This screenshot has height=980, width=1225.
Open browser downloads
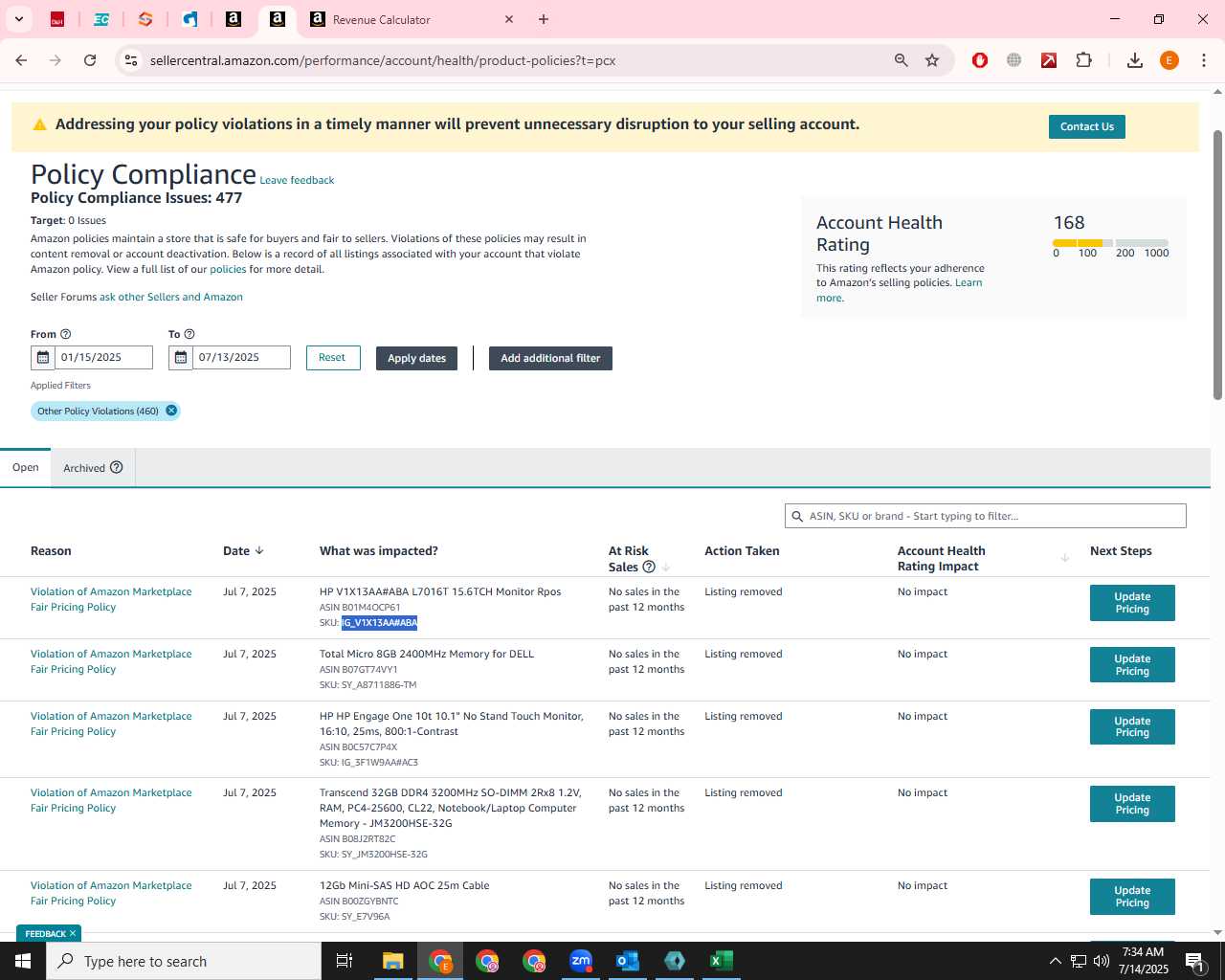(x=1135, y=60)
